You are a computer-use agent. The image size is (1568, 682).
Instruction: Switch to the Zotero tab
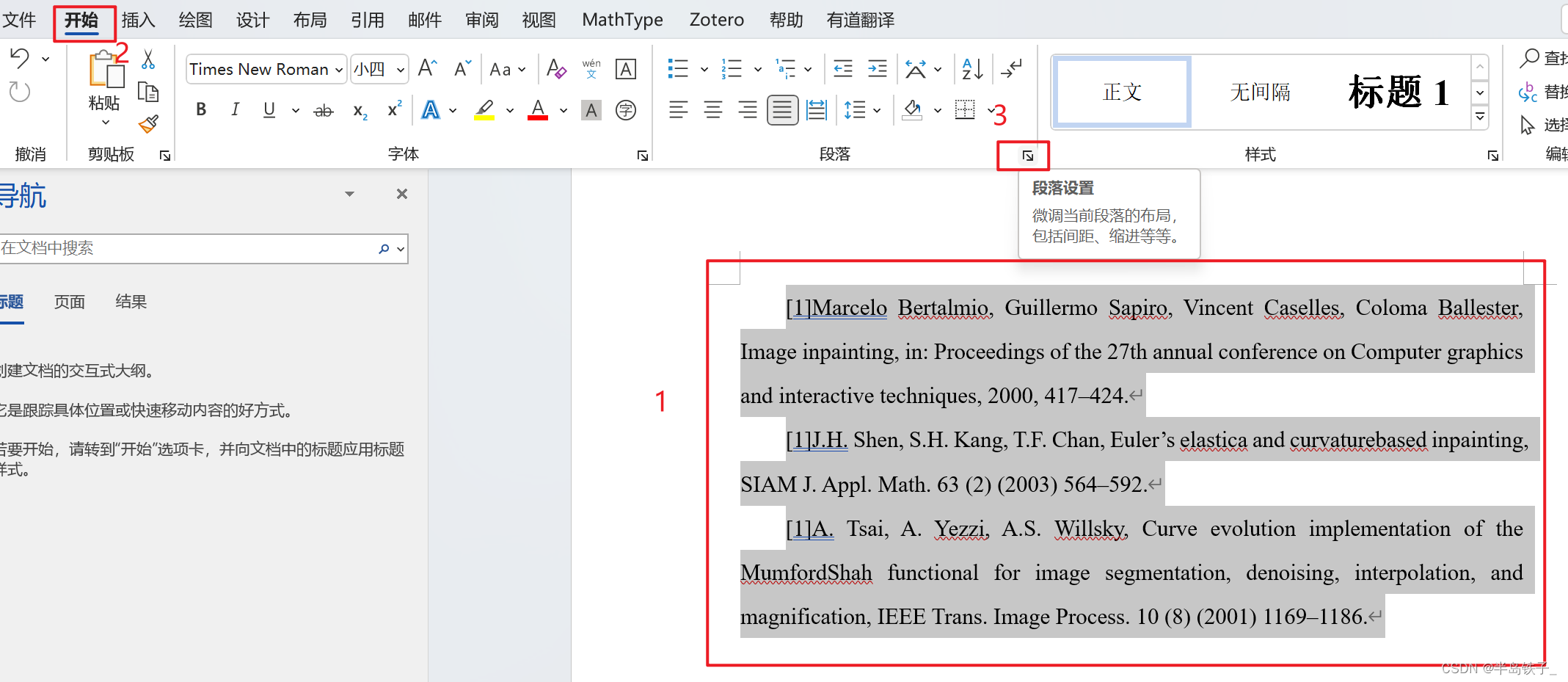pos(716,20)
